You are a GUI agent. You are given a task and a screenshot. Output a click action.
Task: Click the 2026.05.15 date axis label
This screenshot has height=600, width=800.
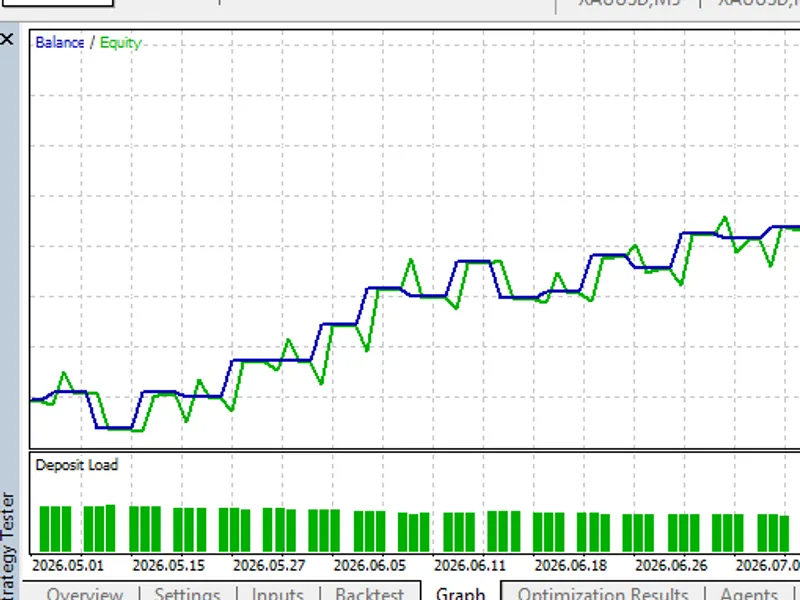(168, 565)
